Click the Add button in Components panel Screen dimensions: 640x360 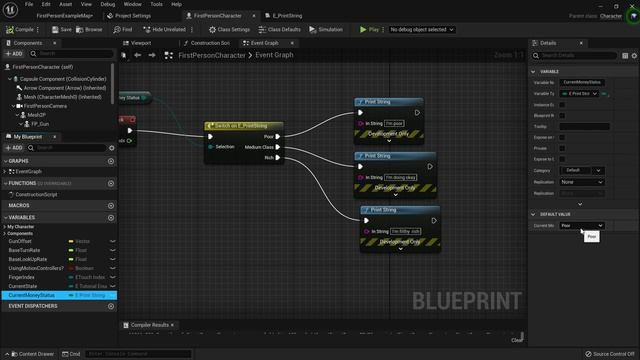tap(14, 53)
